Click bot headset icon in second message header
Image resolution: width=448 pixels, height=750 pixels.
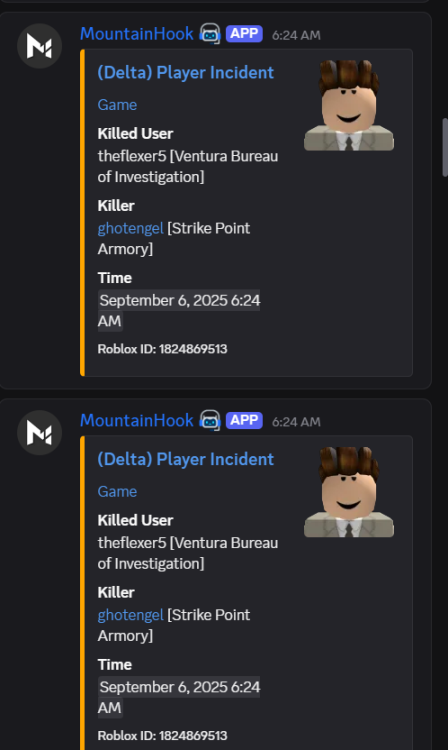210,420
